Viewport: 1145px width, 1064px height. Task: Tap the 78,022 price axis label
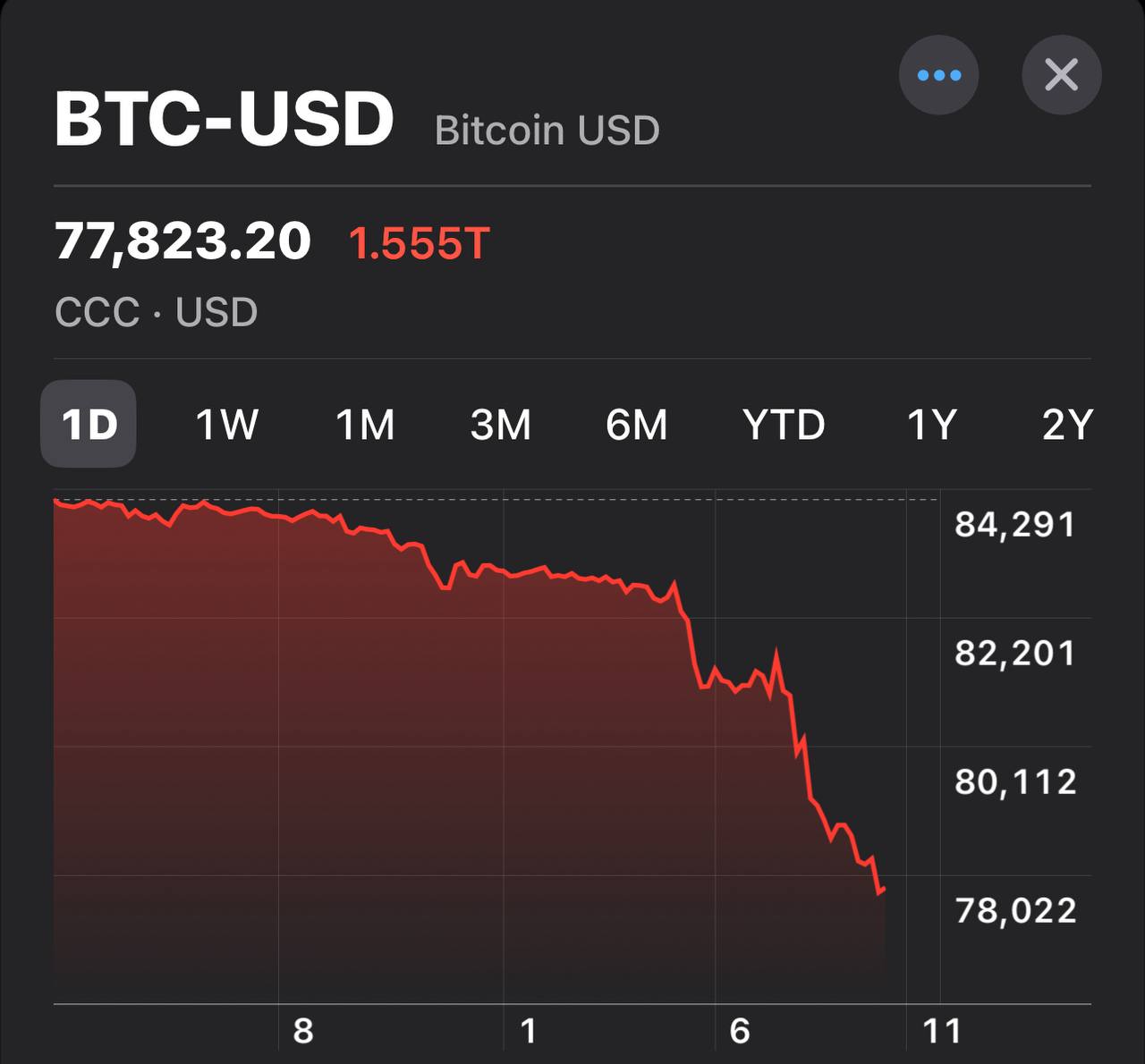click(x=1015, y=910)
